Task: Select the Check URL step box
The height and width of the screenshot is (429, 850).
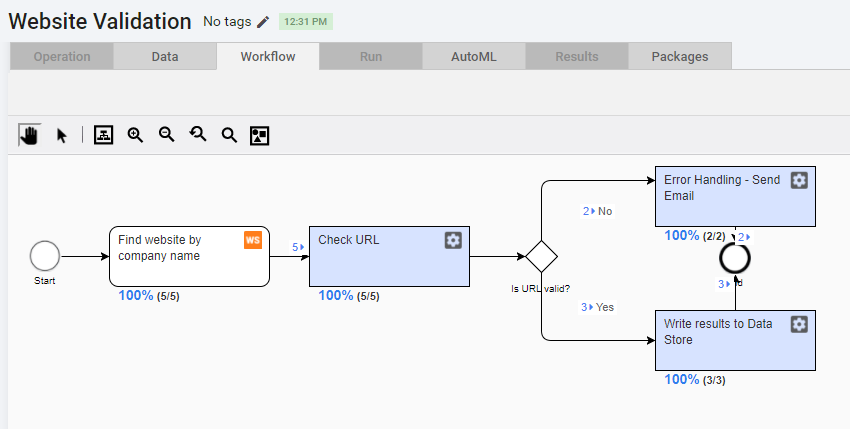Action: tap(389, 257)
